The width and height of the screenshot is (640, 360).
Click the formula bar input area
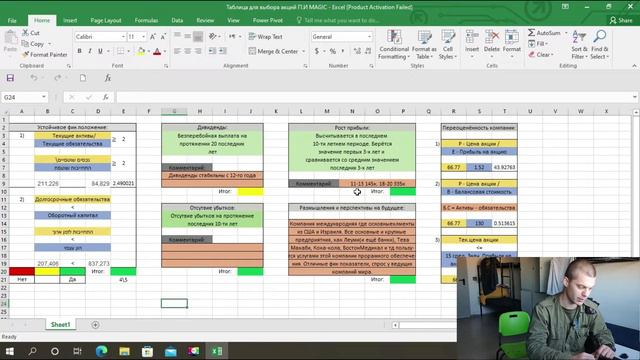[373, 97]
